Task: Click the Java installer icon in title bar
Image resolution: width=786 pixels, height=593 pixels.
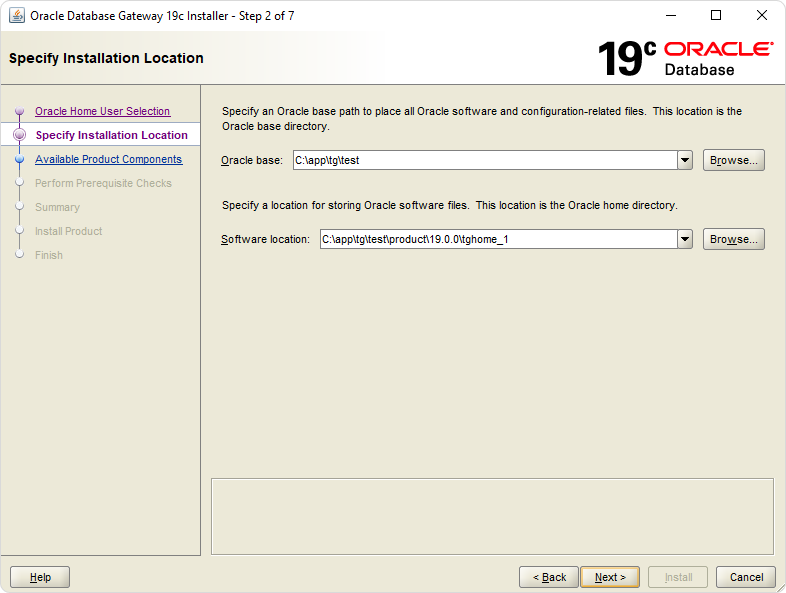Action: pyautogui.click(x=17, y=16)
